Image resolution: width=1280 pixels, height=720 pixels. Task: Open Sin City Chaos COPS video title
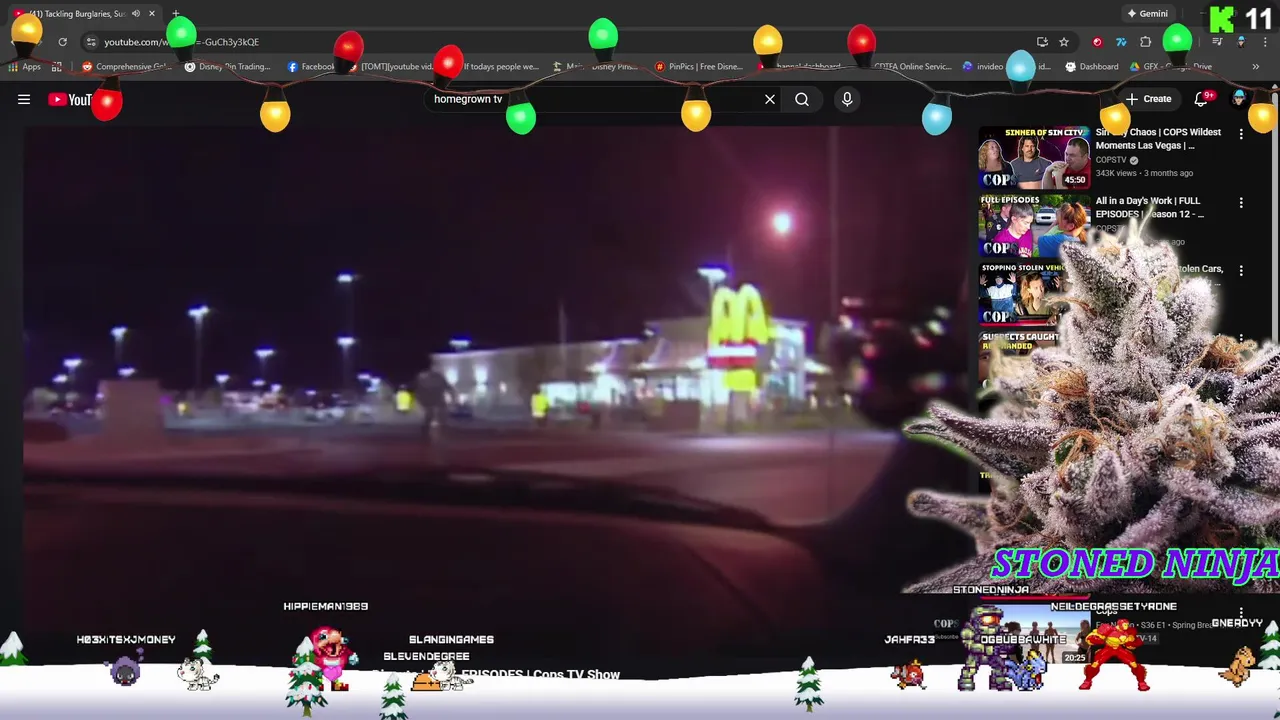(x=1158, y=138)
